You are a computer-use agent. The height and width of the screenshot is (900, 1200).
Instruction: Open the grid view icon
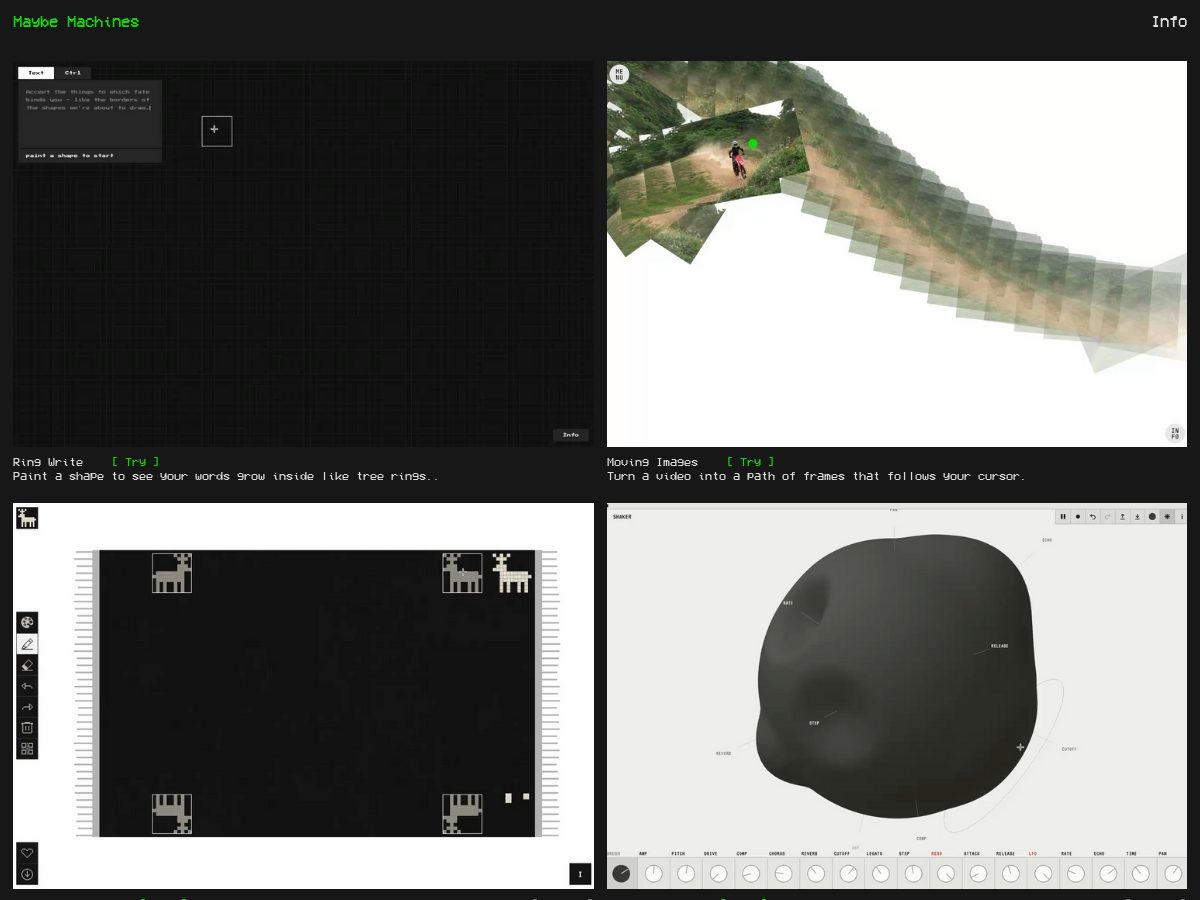(27, 748)
